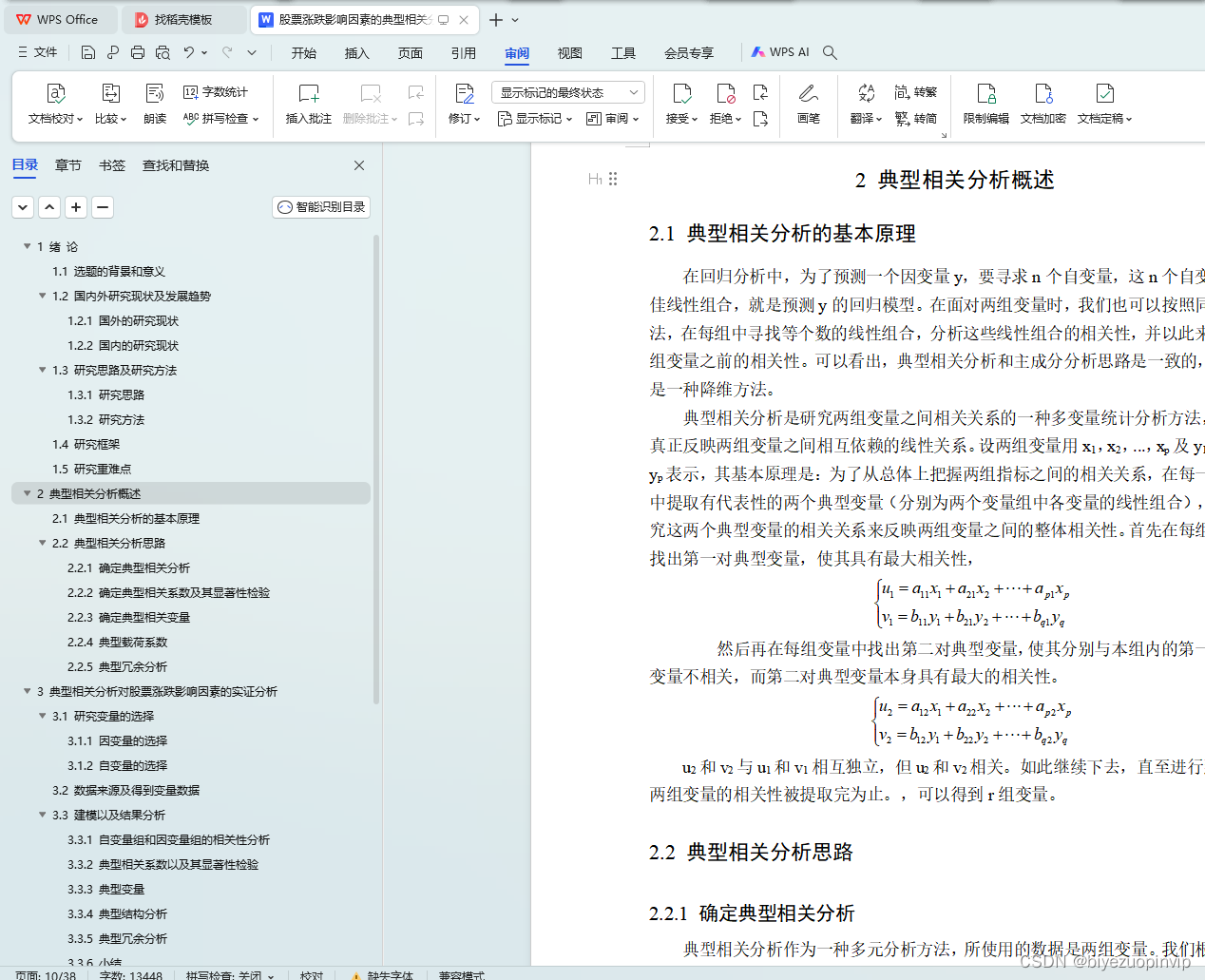Viewport: 1205px width, 980px height.
Task: Collapse the '1.3 研究思路及研究方法' node
Action: pyautogui.click(x=42, y=370)
